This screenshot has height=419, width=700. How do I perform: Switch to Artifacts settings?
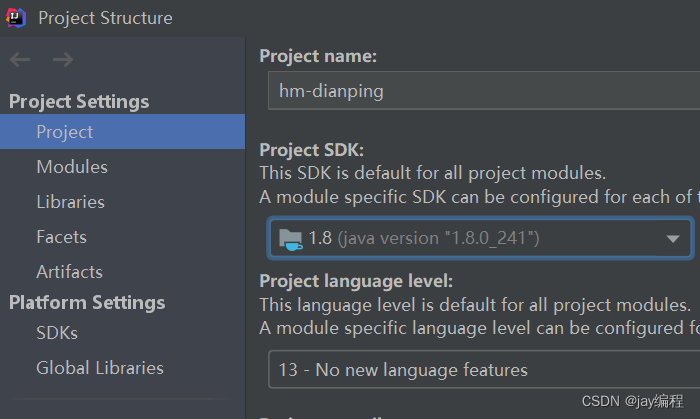(x=69, y=272)
